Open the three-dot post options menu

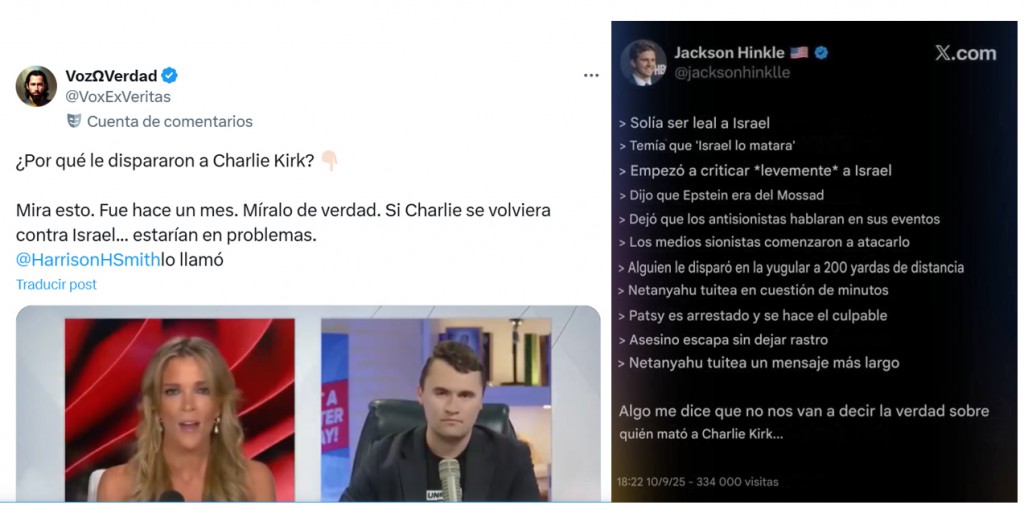(591, 76)
